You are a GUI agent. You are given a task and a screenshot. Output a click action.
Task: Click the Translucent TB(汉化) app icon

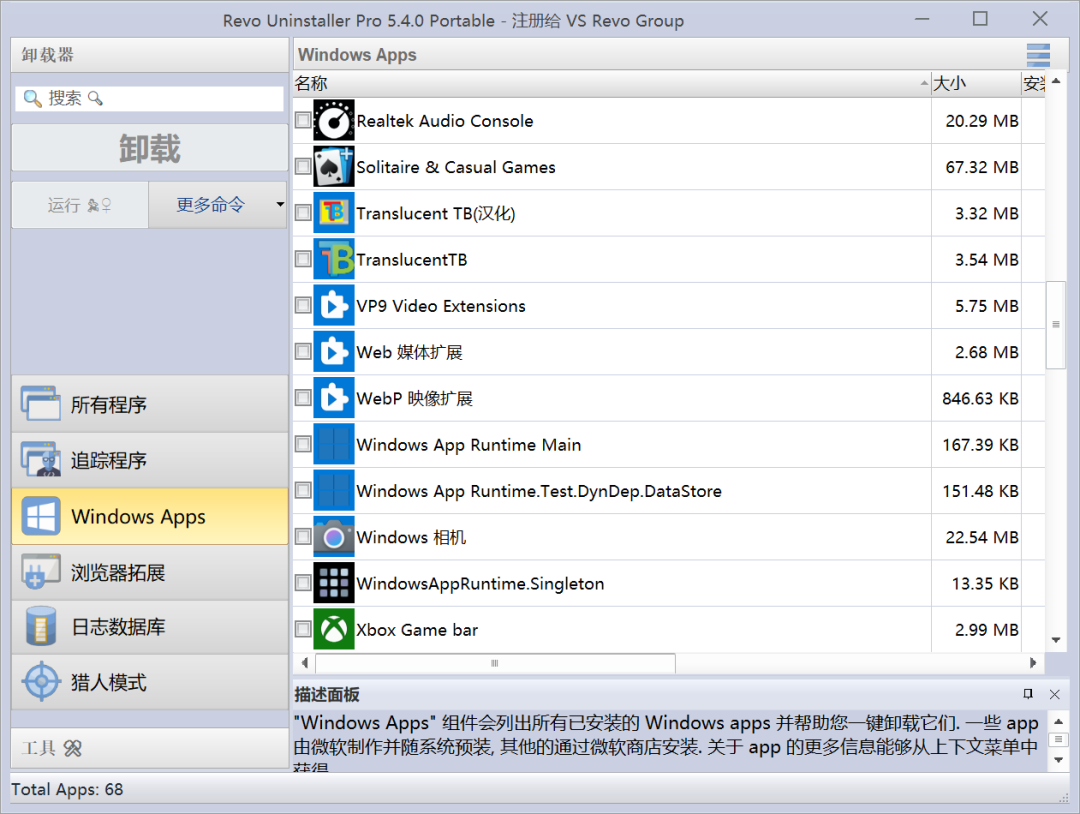(x=334, y=213)
